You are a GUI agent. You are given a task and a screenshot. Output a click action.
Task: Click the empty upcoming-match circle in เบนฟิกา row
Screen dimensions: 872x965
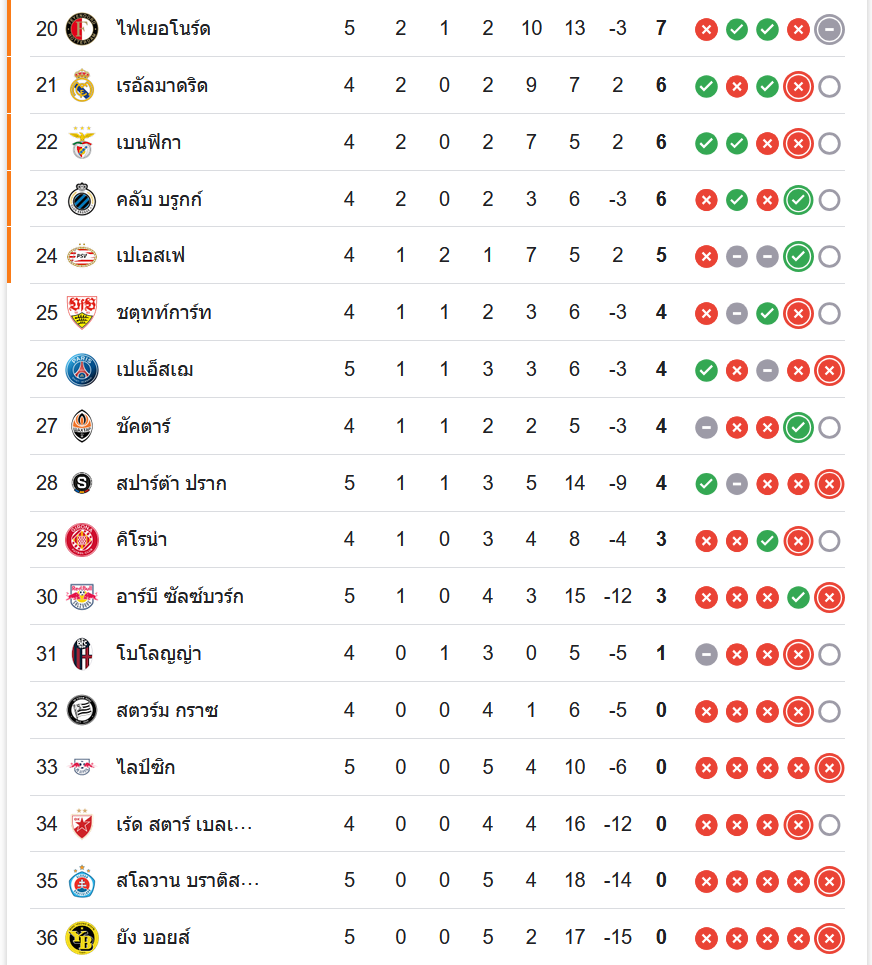point(829,143)
